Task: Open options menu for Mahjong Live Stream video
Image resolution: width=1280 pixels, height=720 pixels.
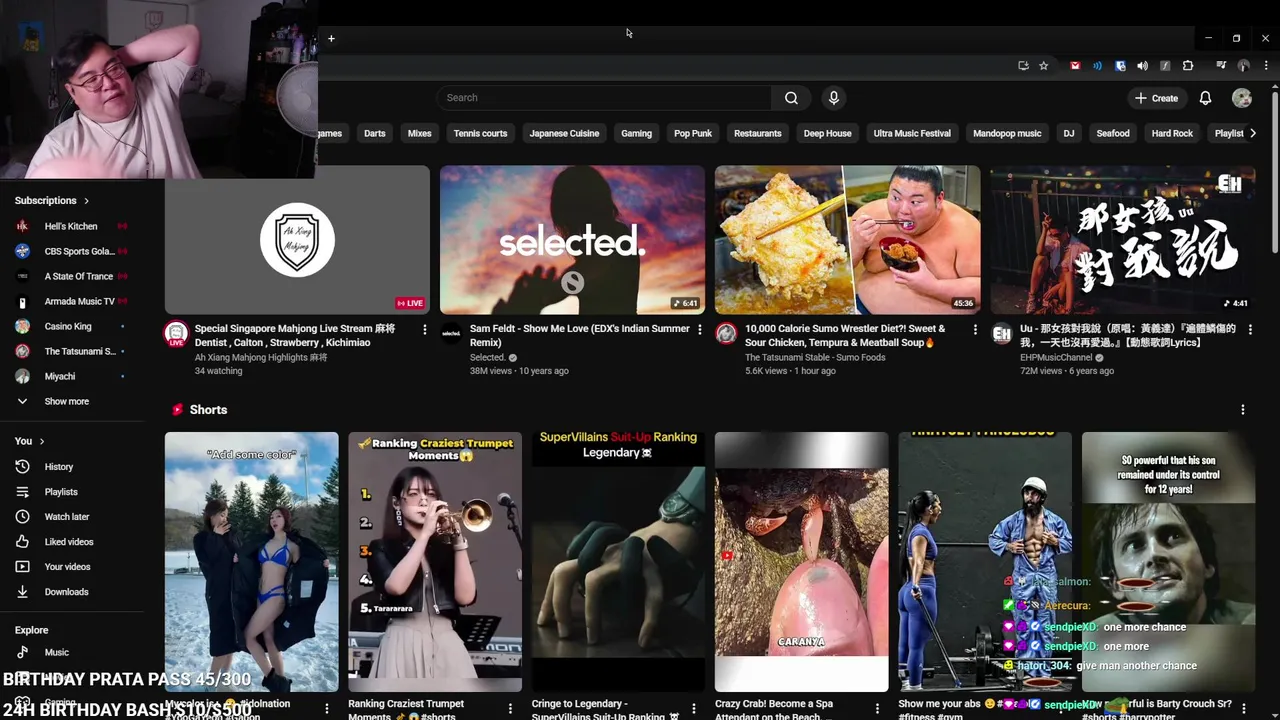Action: point(424,329)
